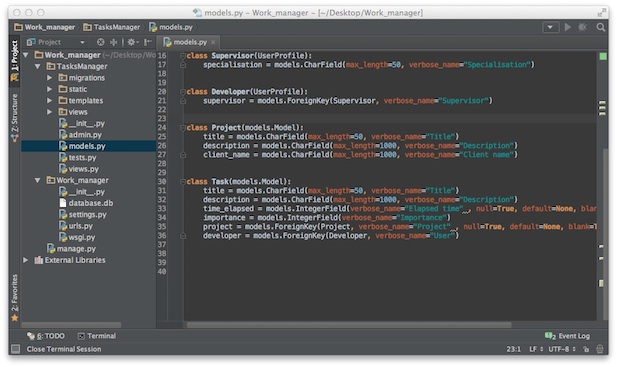Open the Z: Structure side tab
Image resolution: width=617 pixels, height=367 pixels.
pyautogui.click(x=15, y=117)
